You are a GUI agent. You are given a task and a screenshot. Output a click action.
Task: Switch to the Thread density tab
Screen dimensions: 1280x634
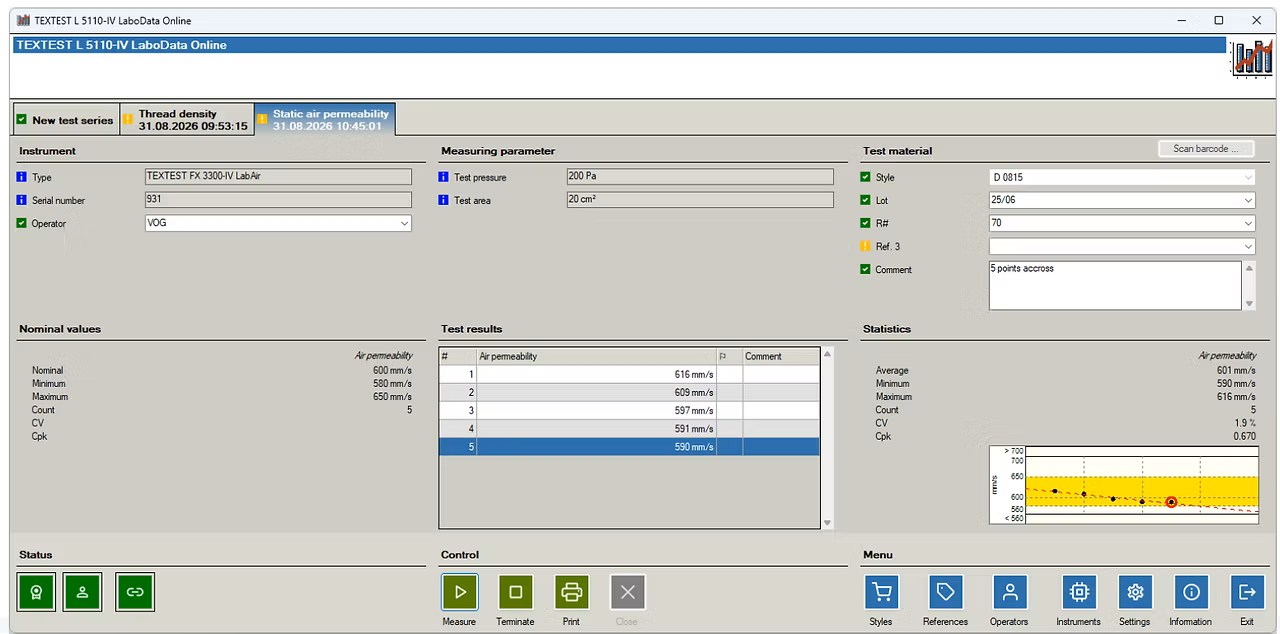coord(187,120)
